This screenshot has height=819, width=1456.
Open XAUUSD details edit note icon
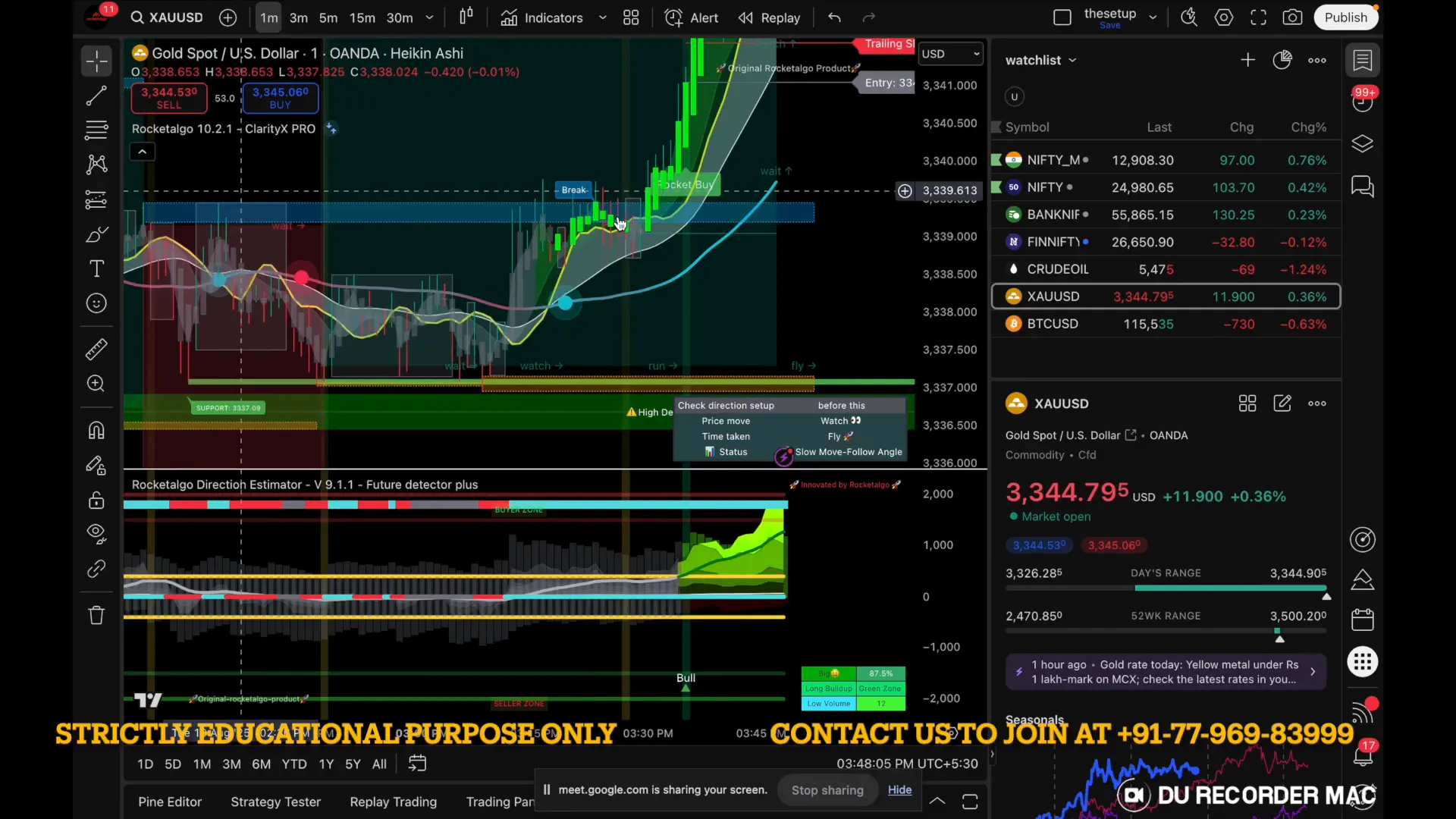tap(1282, 403)
